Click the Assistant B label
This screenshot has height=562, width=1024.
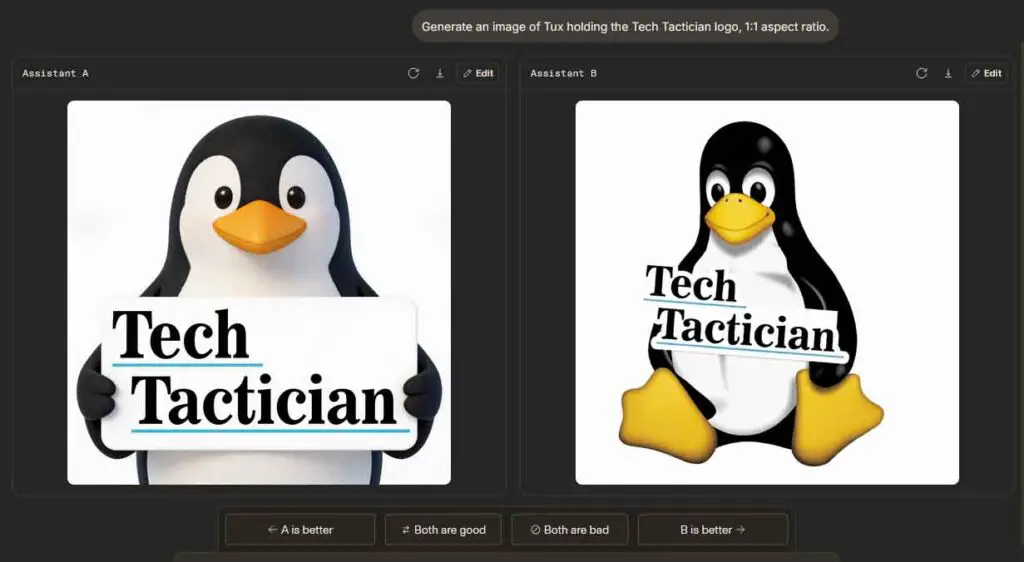[x=564, y=73]
